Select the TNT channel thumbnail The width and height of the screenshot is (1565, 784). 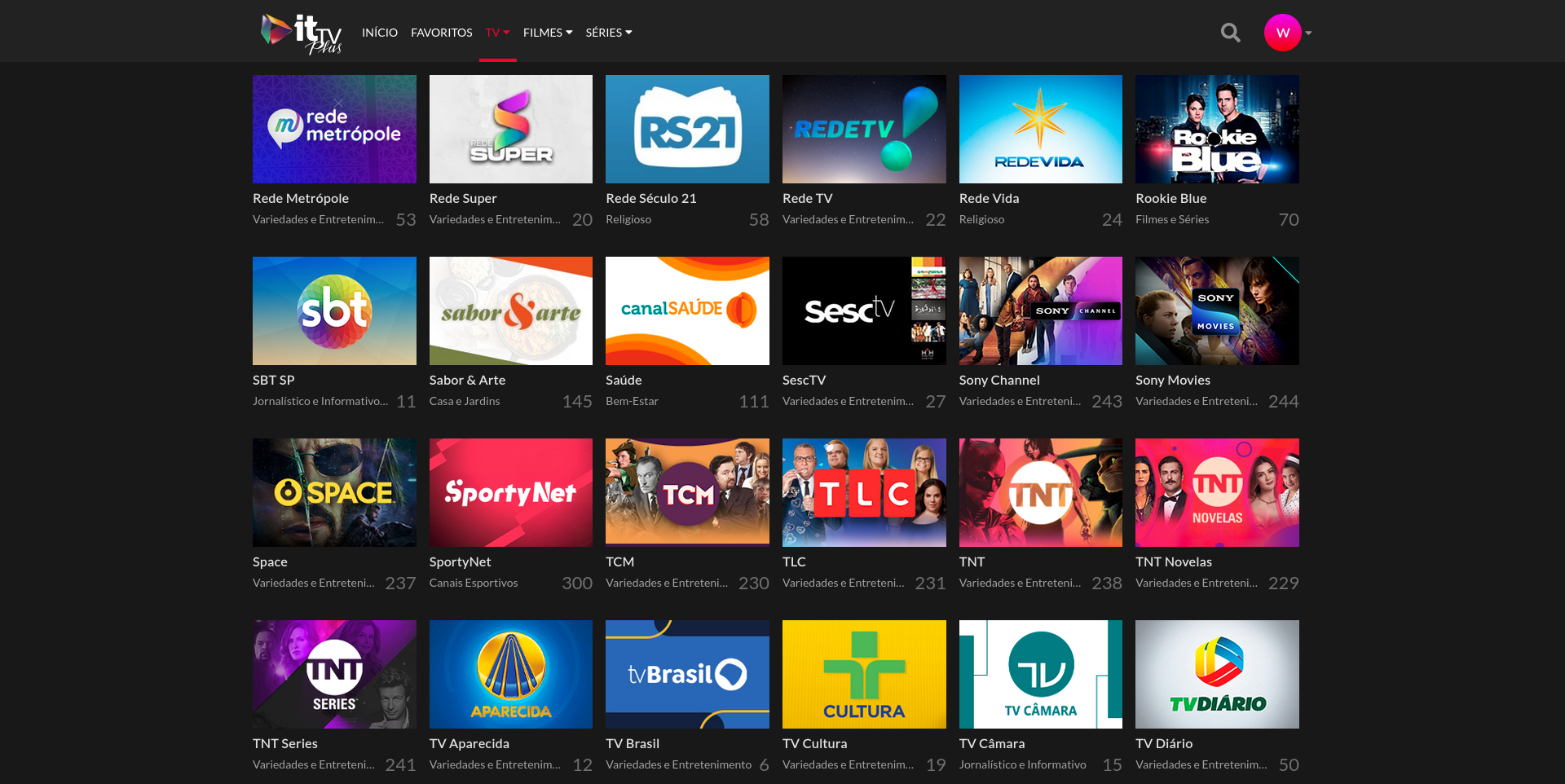(x=1041, y=492)
